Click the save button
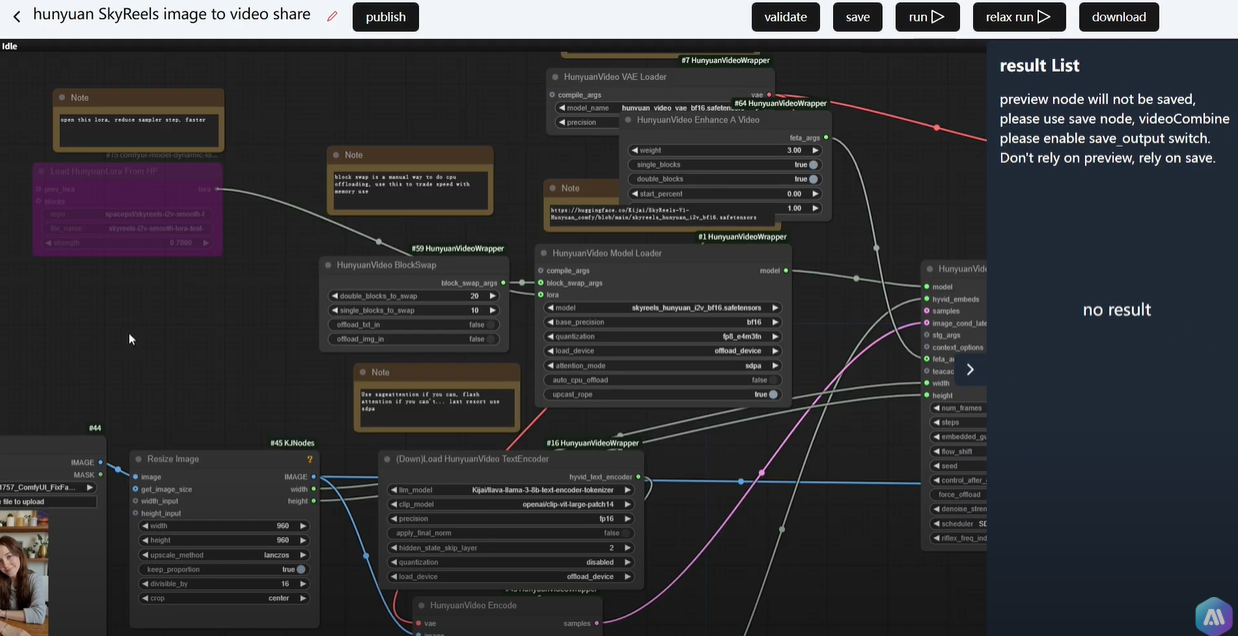1238x636 pixels. coord(858,17)
